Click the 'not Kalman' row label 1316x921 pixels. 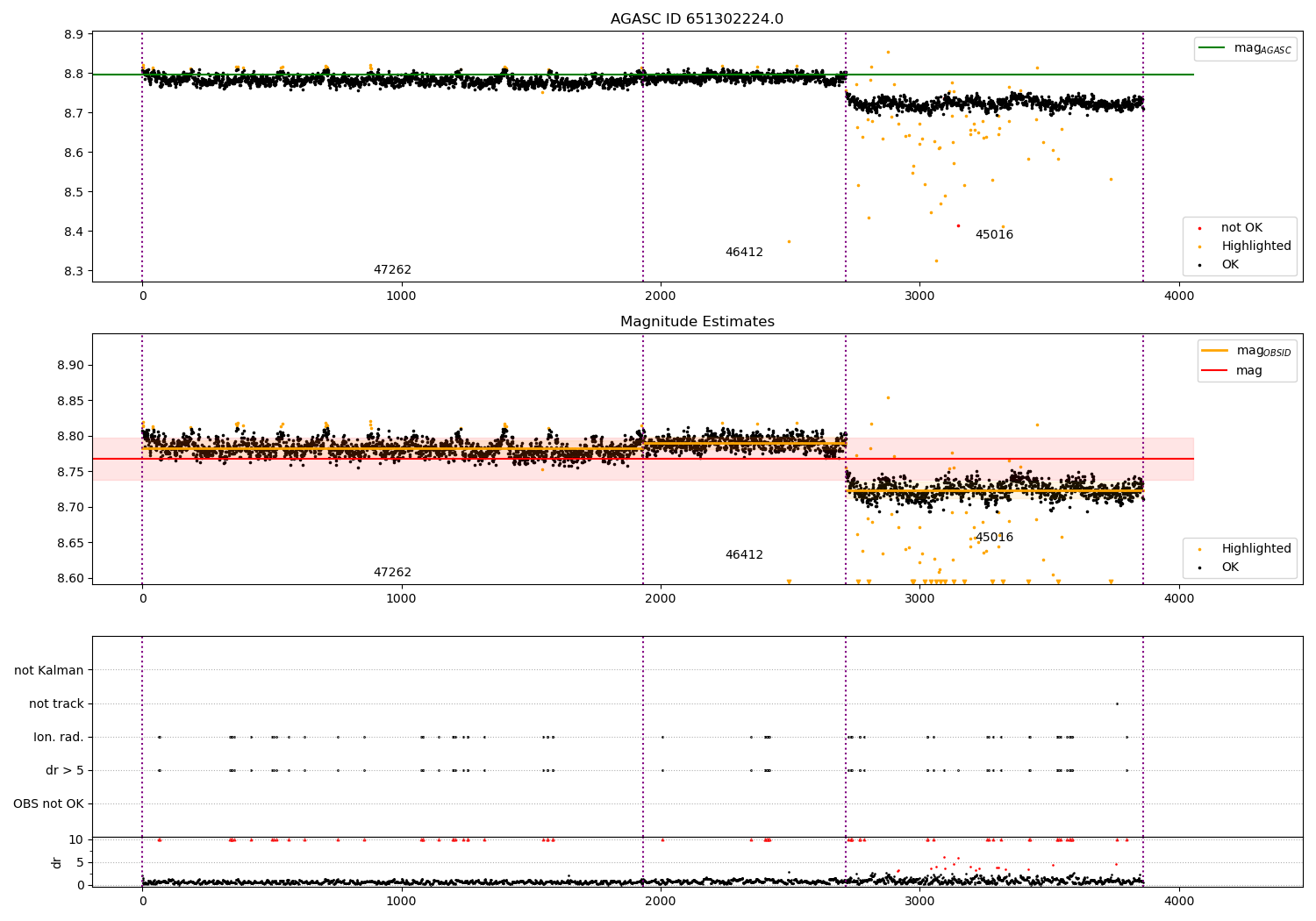49,670
